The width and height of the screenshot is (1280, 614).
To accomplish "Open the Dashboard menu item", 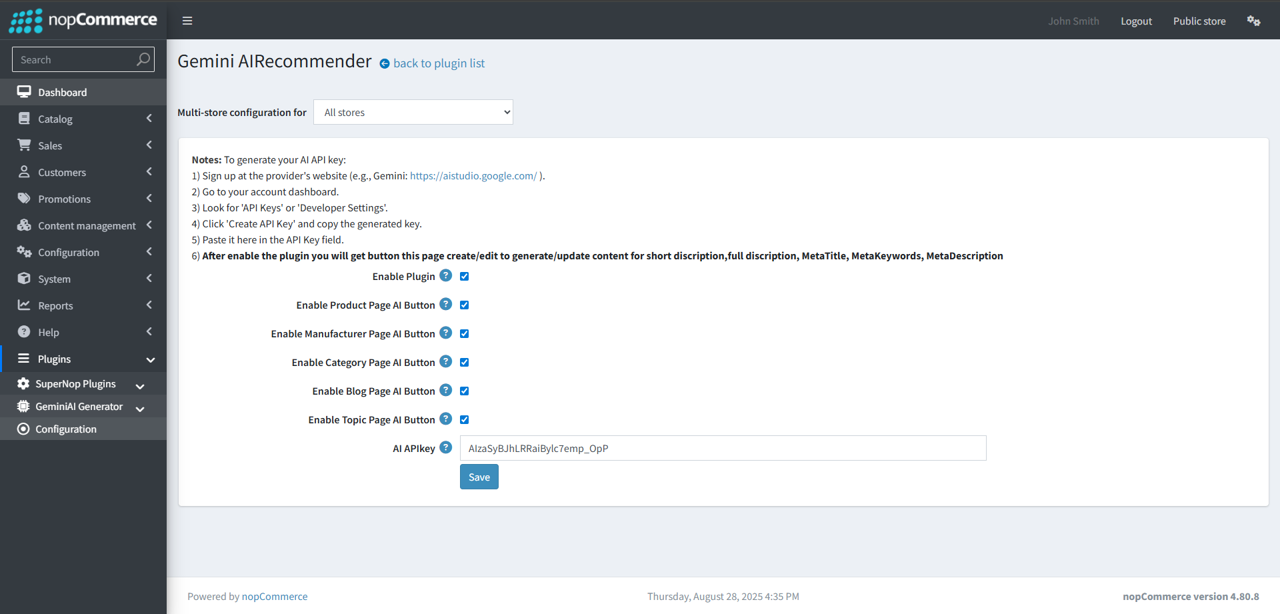I will click(83, 92).
